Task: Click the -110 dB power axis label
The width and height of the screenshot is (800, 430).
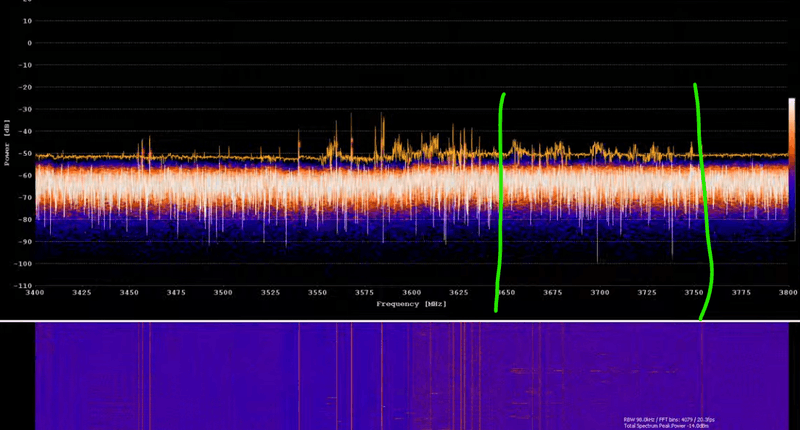Action: point(23,286)
